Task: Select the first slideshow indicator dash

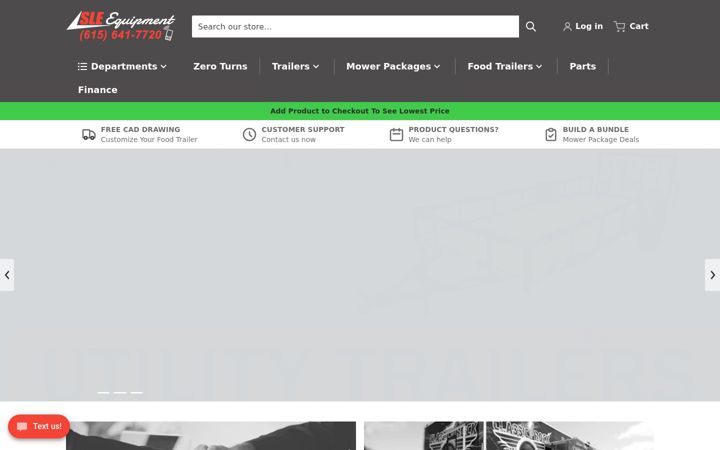Action: (x=103, y=393)
